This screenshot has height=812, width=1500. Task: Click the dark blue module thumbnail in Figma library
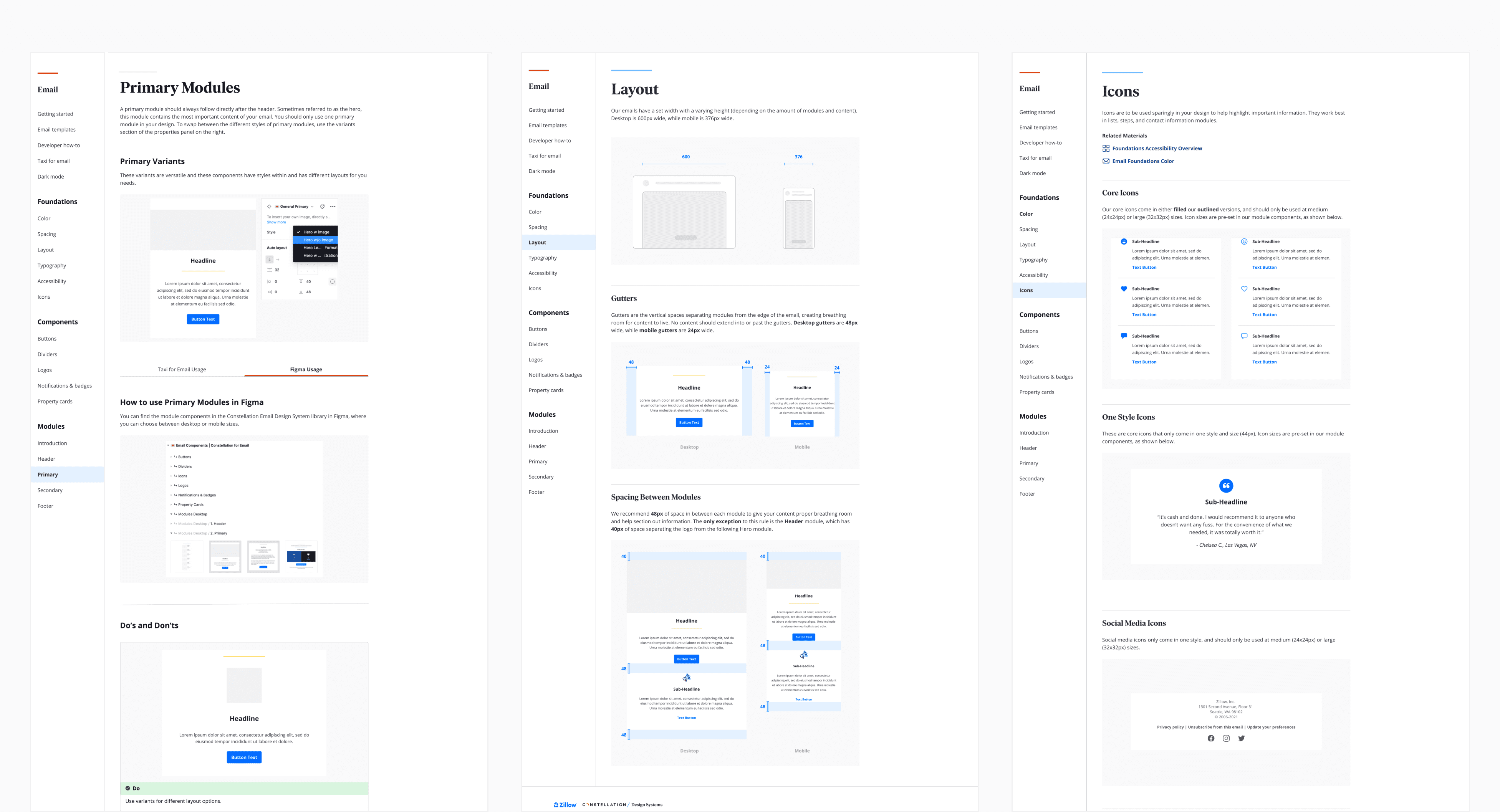(301, 556)
